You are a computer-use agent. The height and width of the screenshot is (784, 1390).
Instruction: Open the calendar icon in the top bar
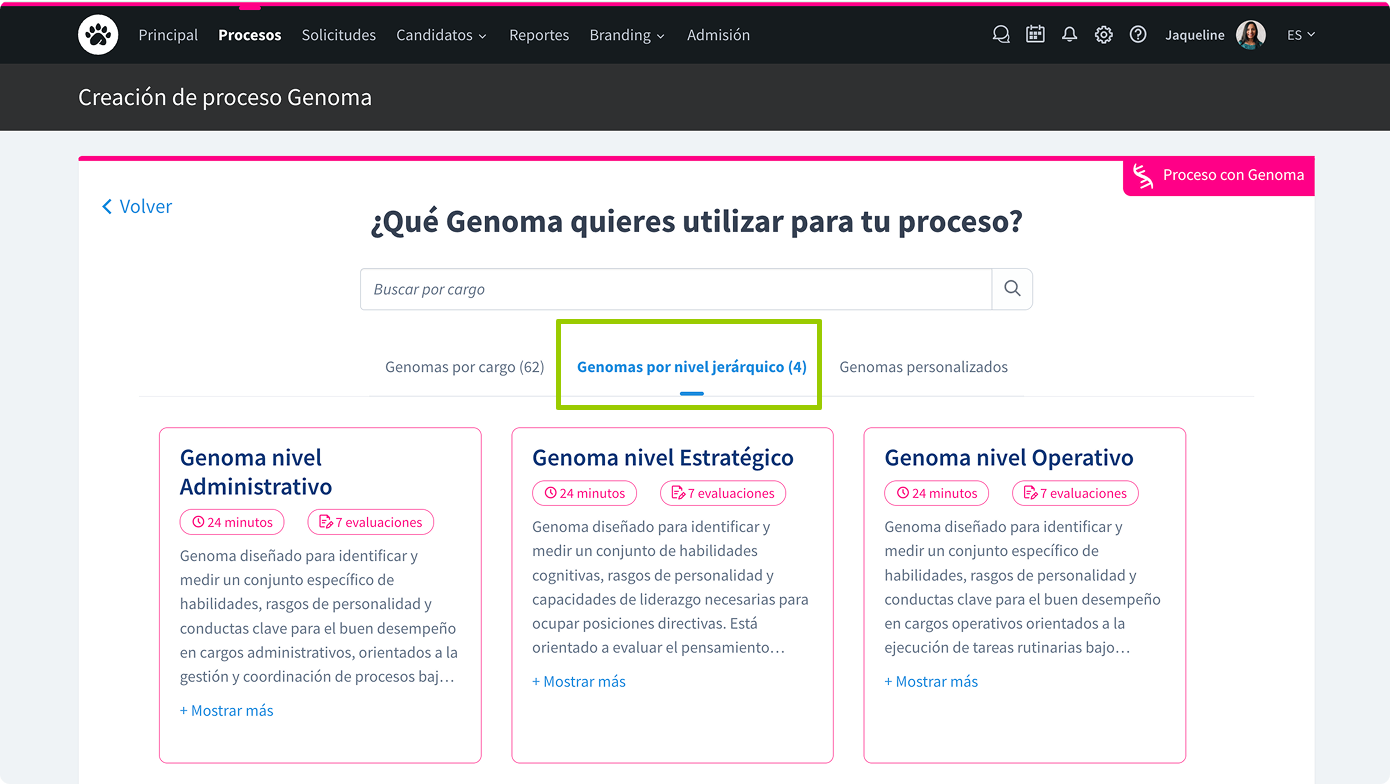1035,34
